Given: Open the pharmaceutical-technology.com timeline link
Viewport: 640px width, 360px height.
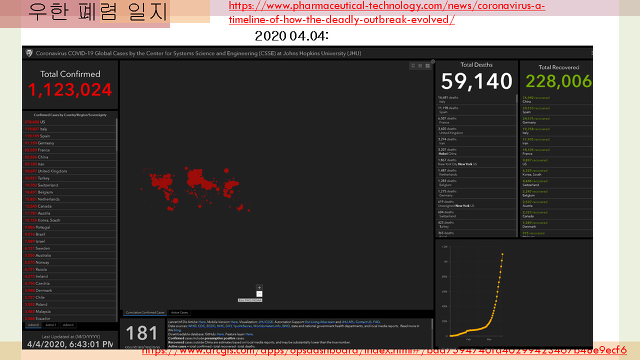Looking at the screenshot, I should [x=387, y=13].
